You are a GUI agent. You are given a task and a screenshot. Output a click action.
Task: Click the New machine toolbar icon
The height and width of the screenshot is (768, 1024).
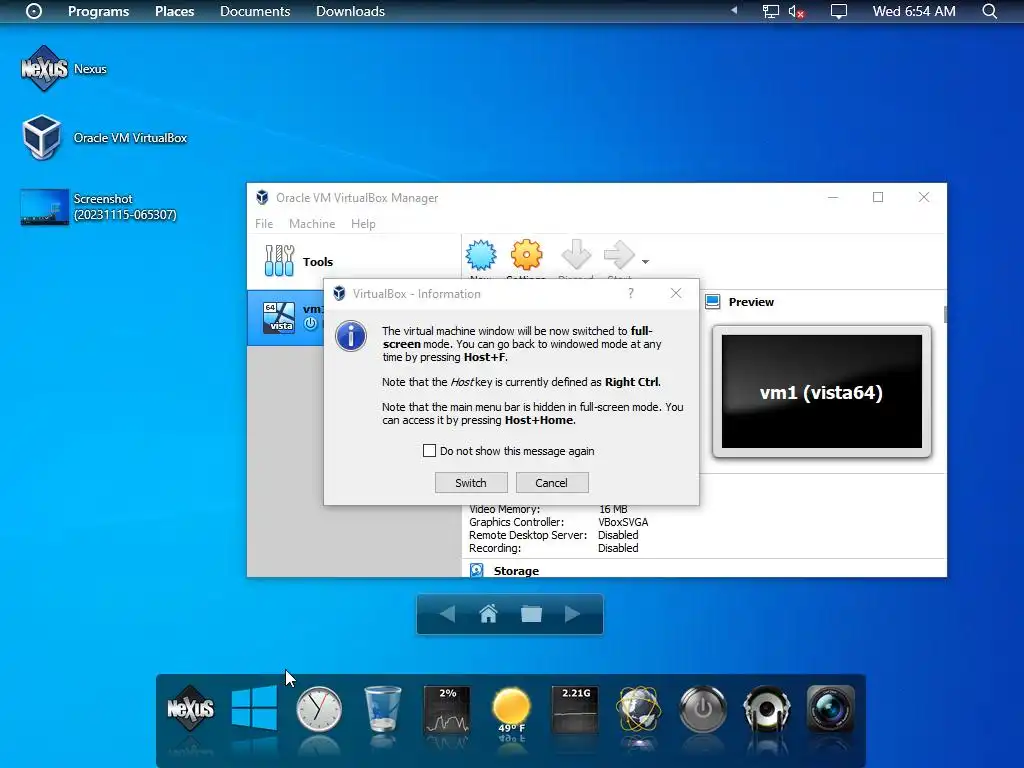[481, 255]
